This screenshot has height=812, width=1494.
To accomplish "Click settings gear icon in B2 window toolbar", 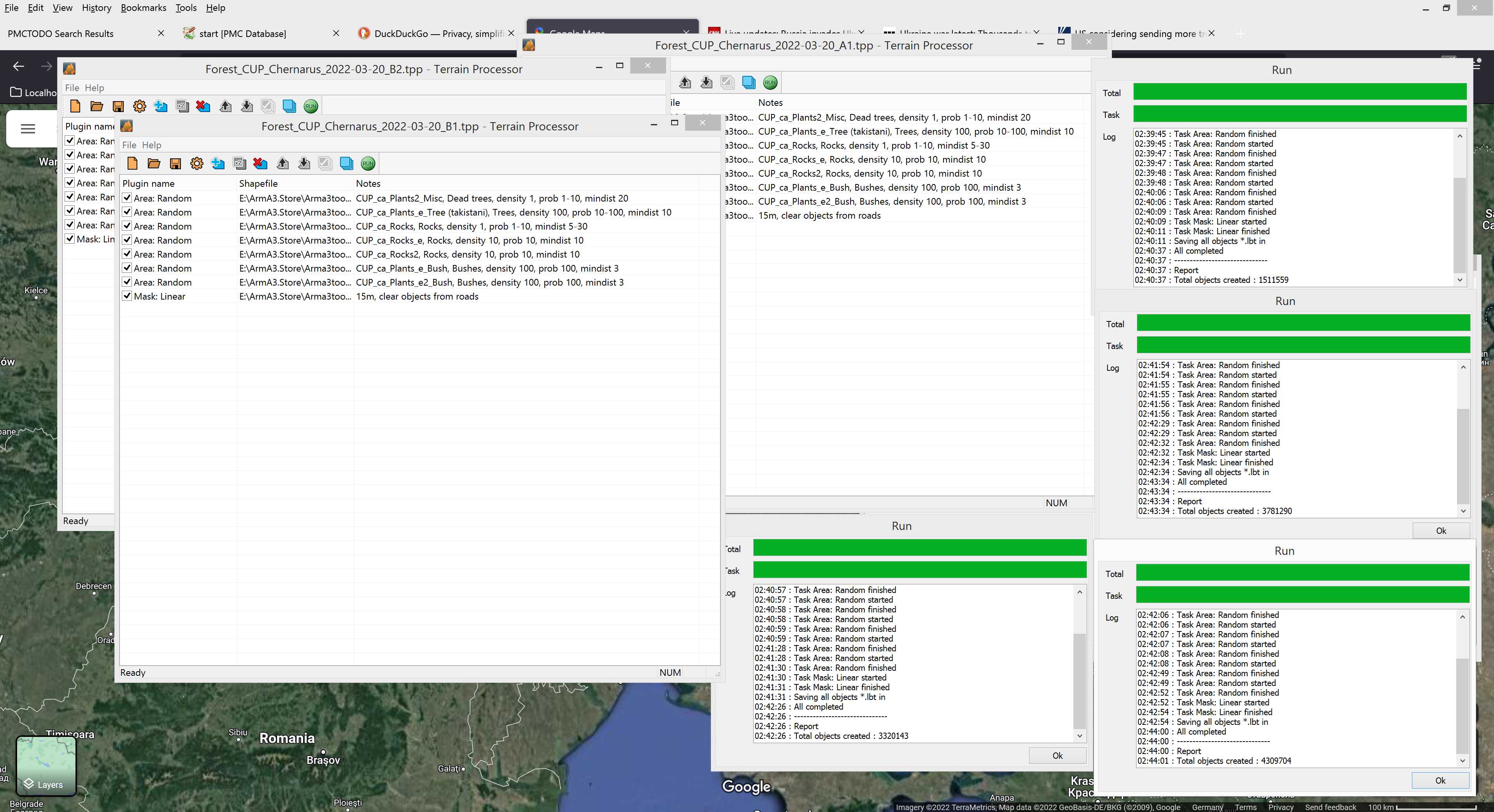I will (139, 106).
